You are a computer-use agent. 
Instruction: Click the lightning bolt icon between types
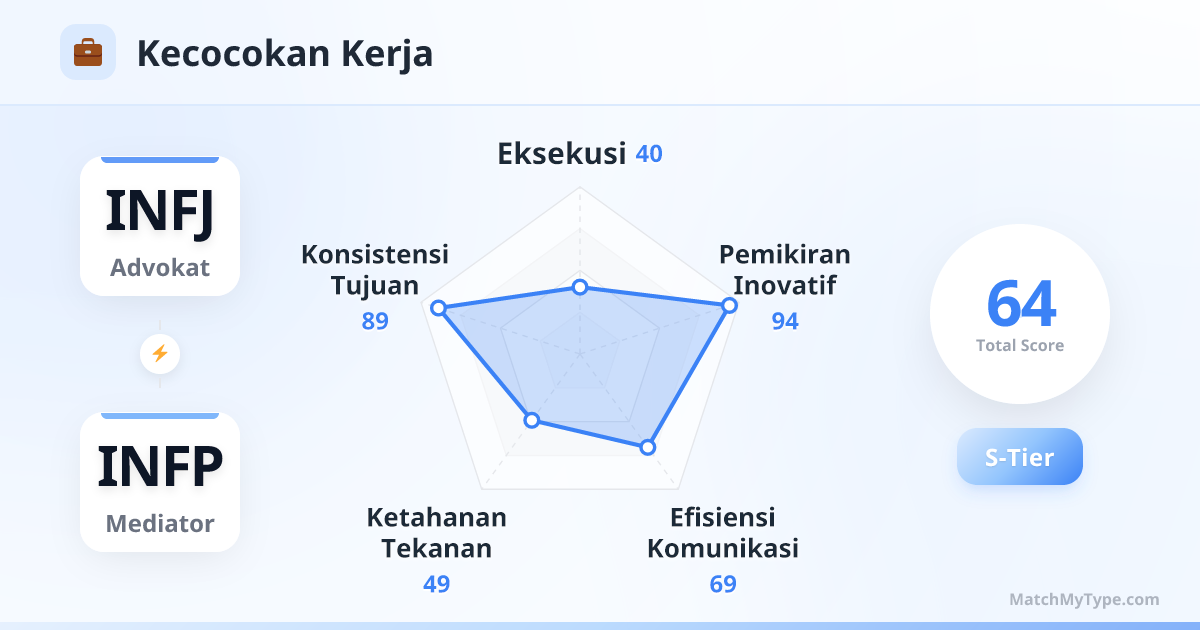(x=160, y=353)
